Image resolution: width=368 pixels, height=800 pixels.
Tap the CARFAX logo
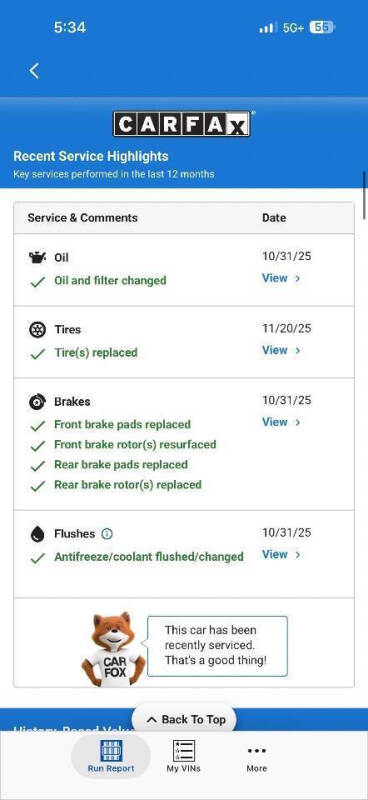pos(182,124)
